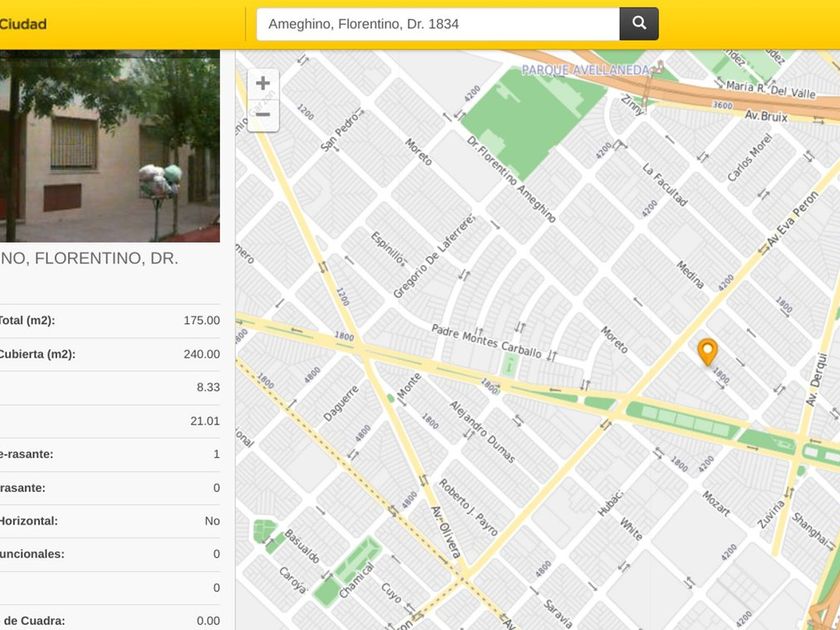The height and width of the screenshot is (630, 840).
Task: Click the small green plaza near Montes Carballo
Action: (x=509, y=365)
